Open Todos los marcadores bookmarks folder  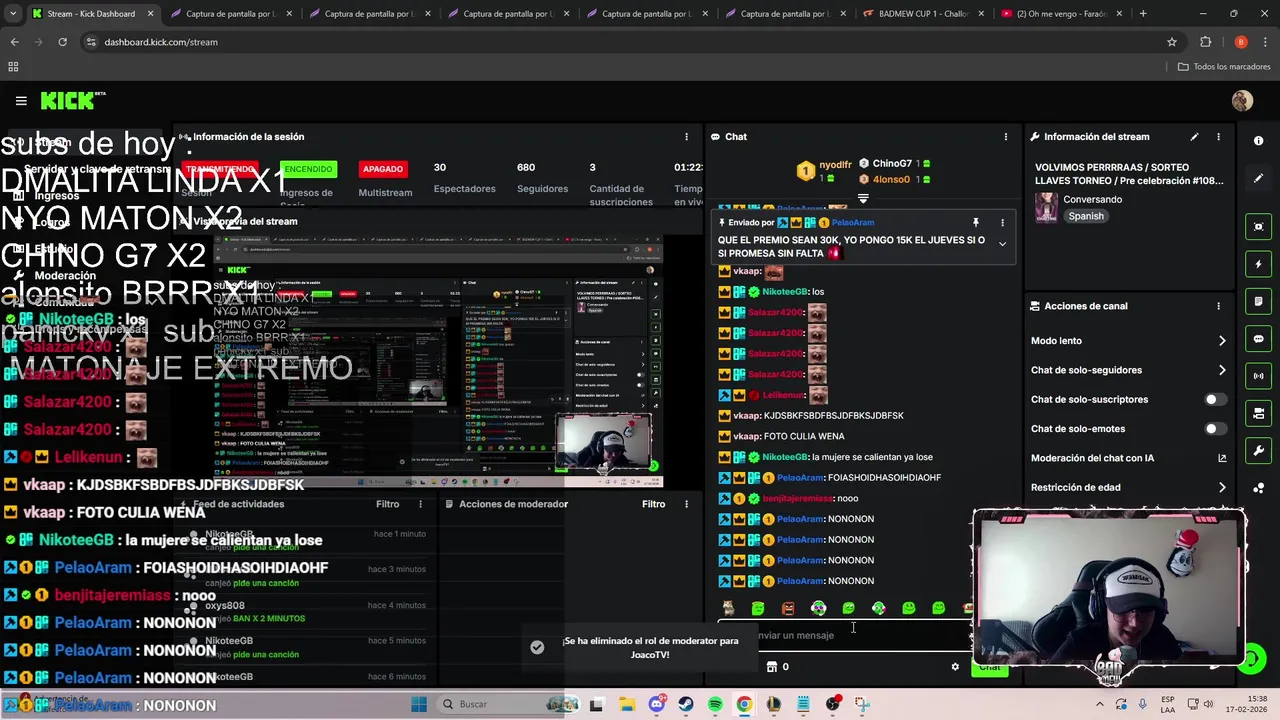(x=1223, y=67)
